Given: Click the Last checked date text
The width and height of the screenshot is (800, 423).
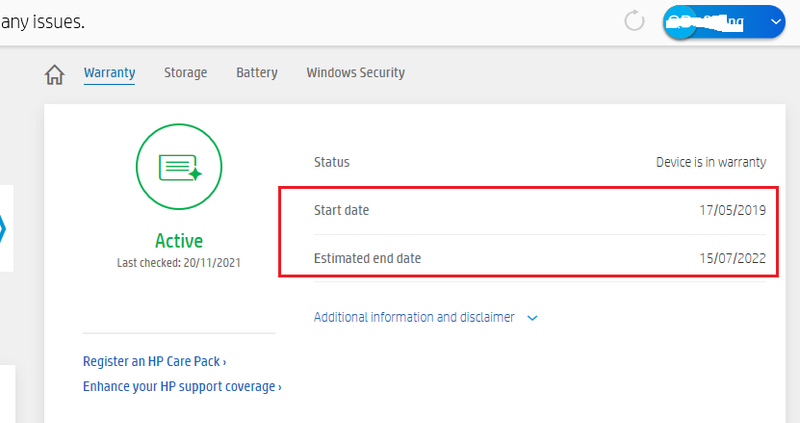Looking at the screenshot, I should pos(179,262).
